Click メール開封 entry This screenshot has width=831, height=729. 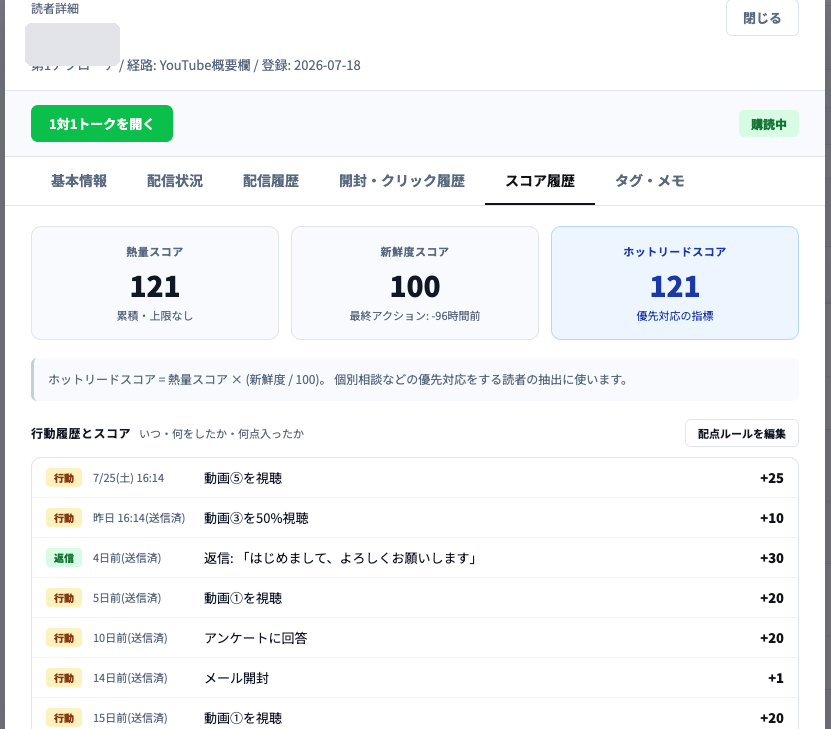pyautogui.click(x=237, y=678)
